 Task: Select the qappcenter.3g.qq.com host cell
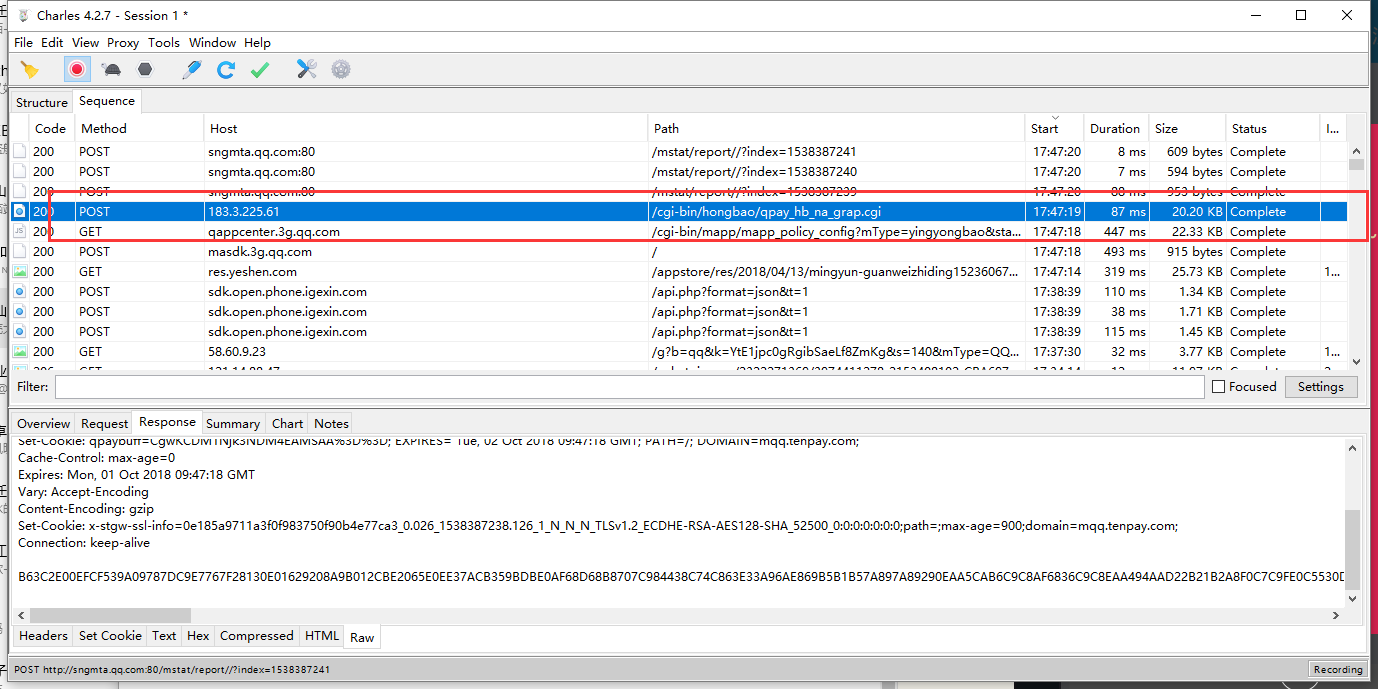click(x=426, y=232)
